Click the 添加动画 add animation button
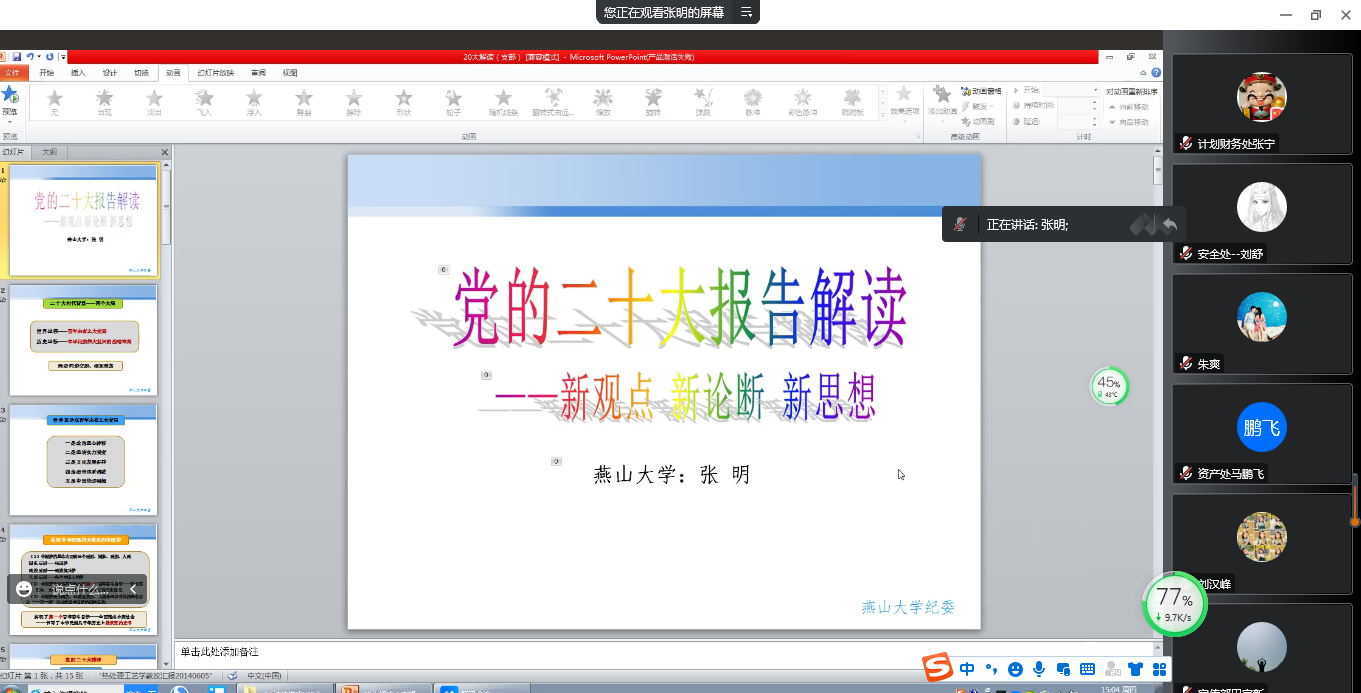Screen dimensions: 1361x693 click(x=942, y=102)
